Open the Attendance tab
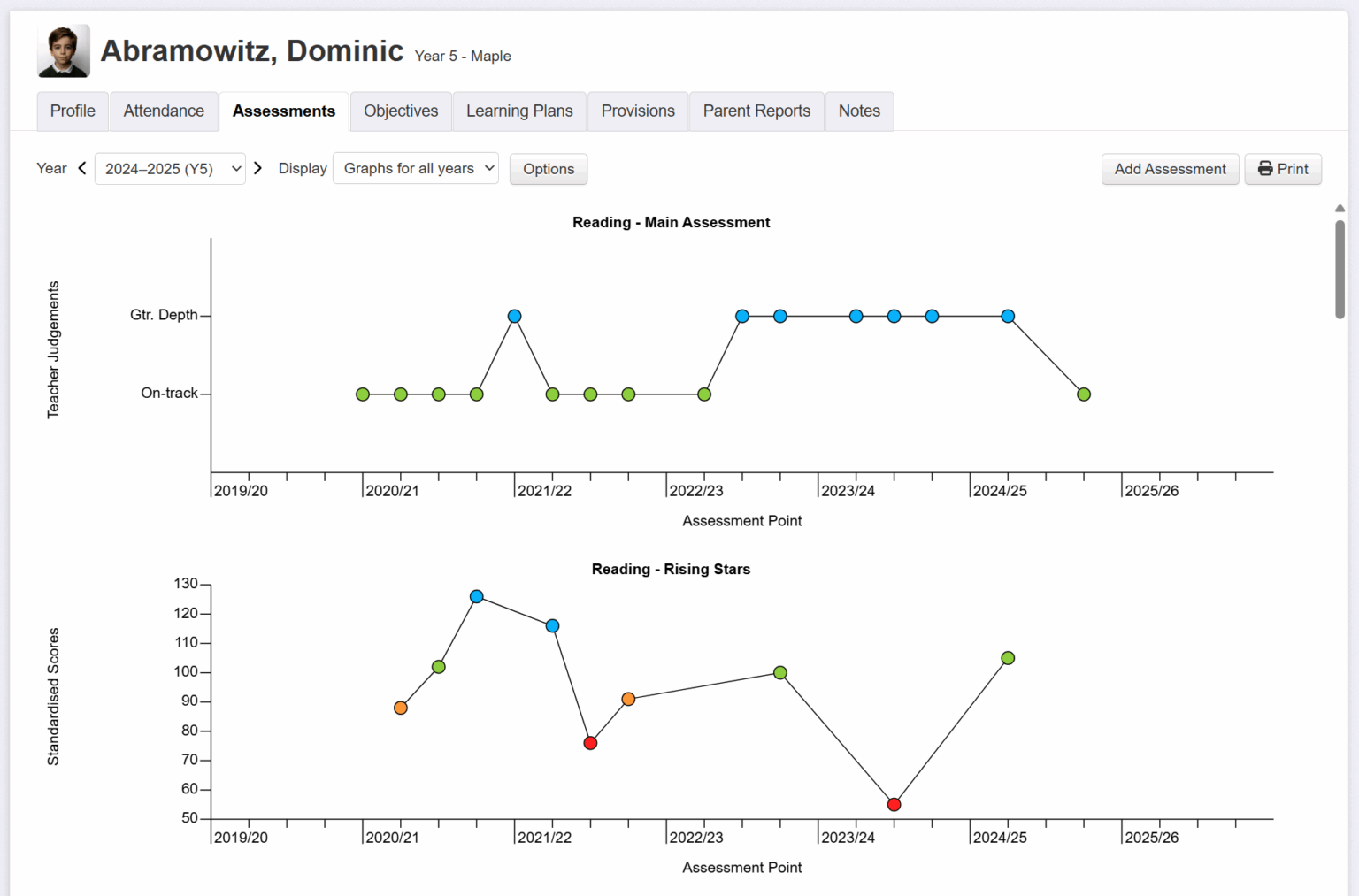Screen dimensions: 1359x896 point(164,111)
